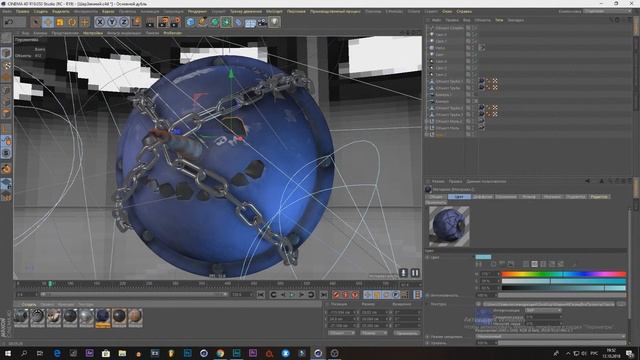This screenshot has height=360, width=640.
Task: Adjust the saturation slider
Action: [564, 281]
